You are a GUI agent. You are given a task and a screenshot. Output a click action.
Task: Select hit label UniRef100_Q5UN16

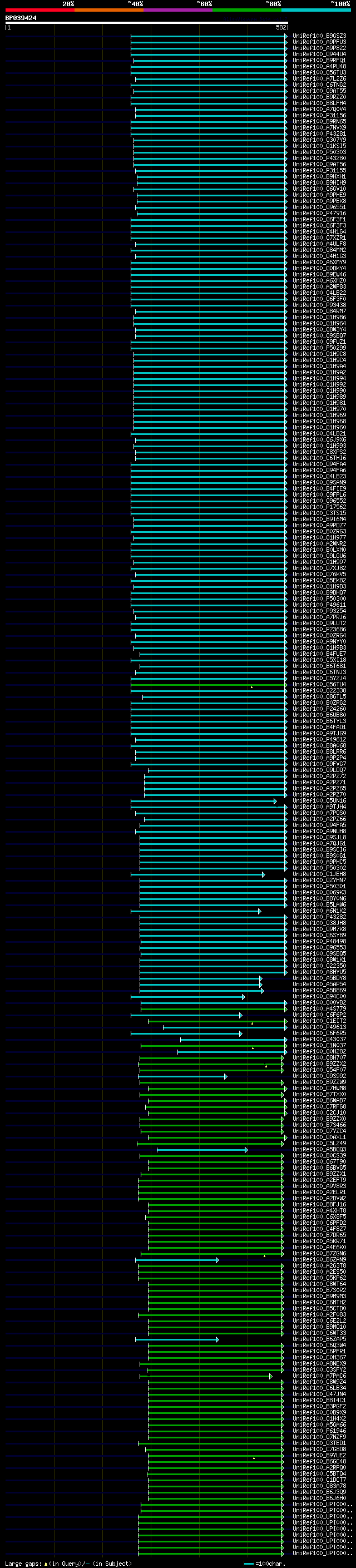click(319, 800)
